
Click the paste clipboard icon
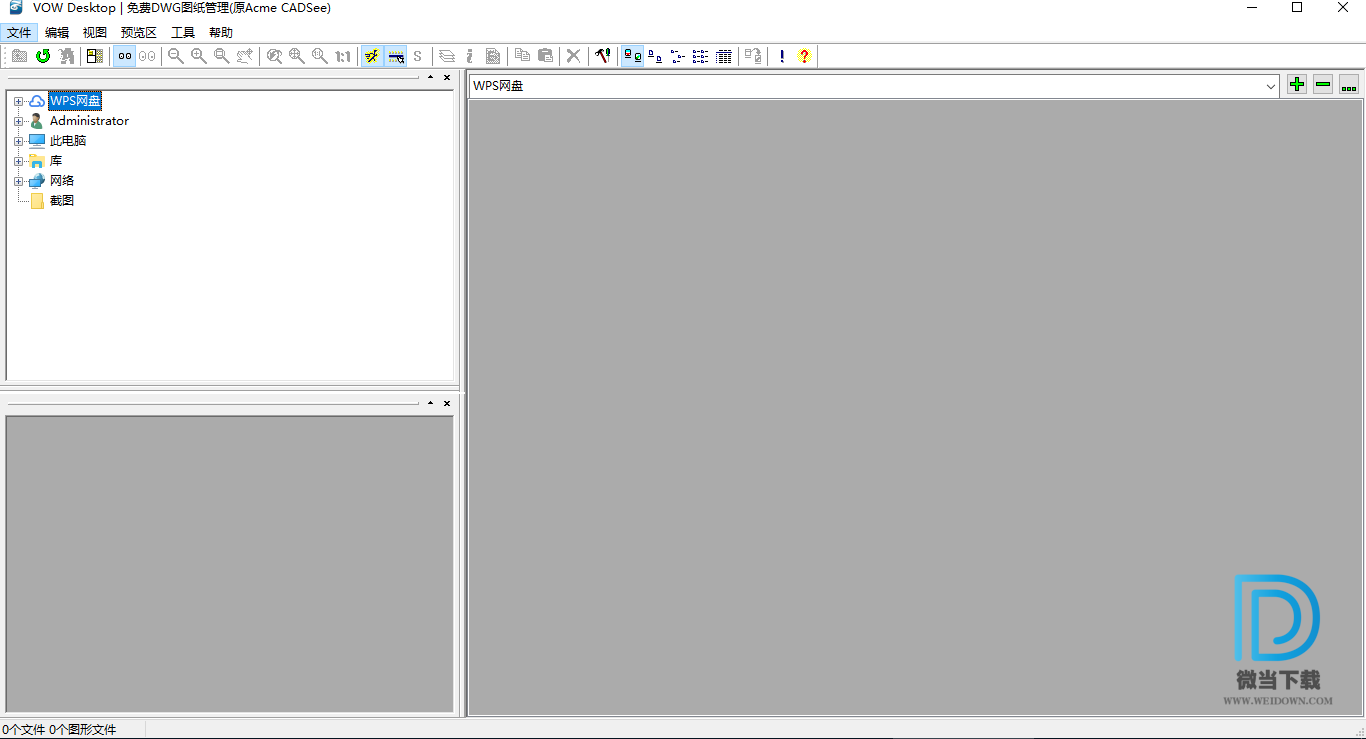point(545,56)
